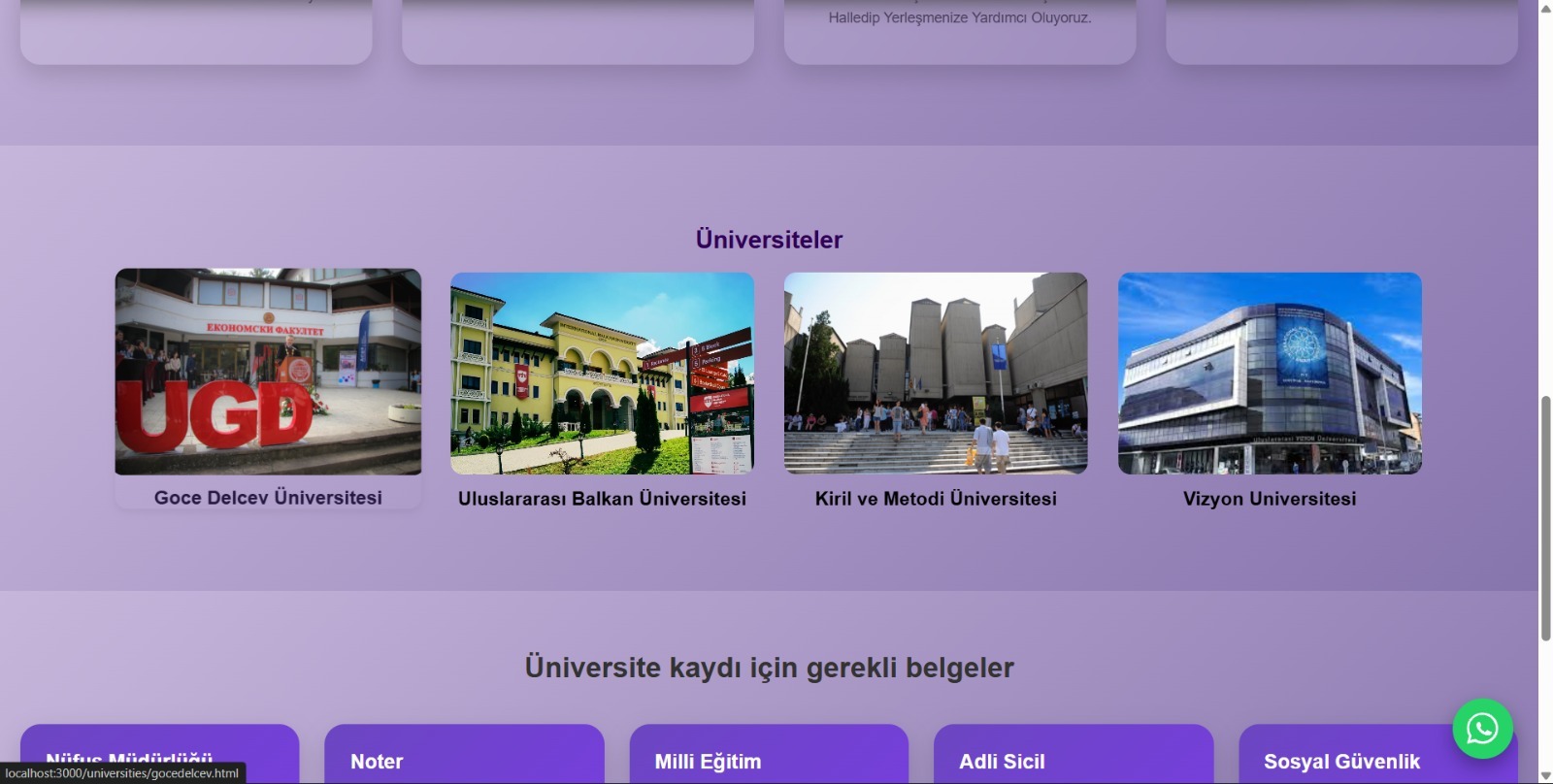Follow the Goce Delcev Üniversitesi text link
This screenshot has width=1553, height=784.
pos(268,498)
